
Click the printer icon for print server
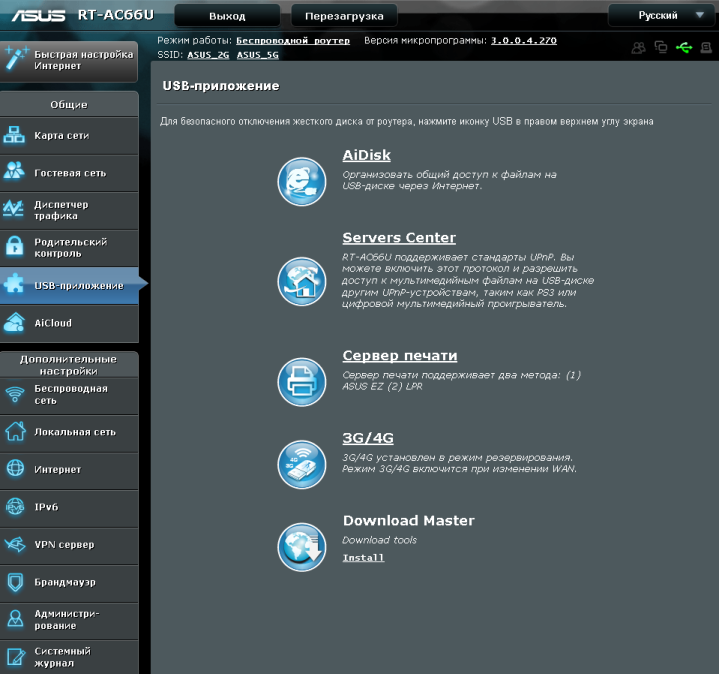[x=302, y=382]
